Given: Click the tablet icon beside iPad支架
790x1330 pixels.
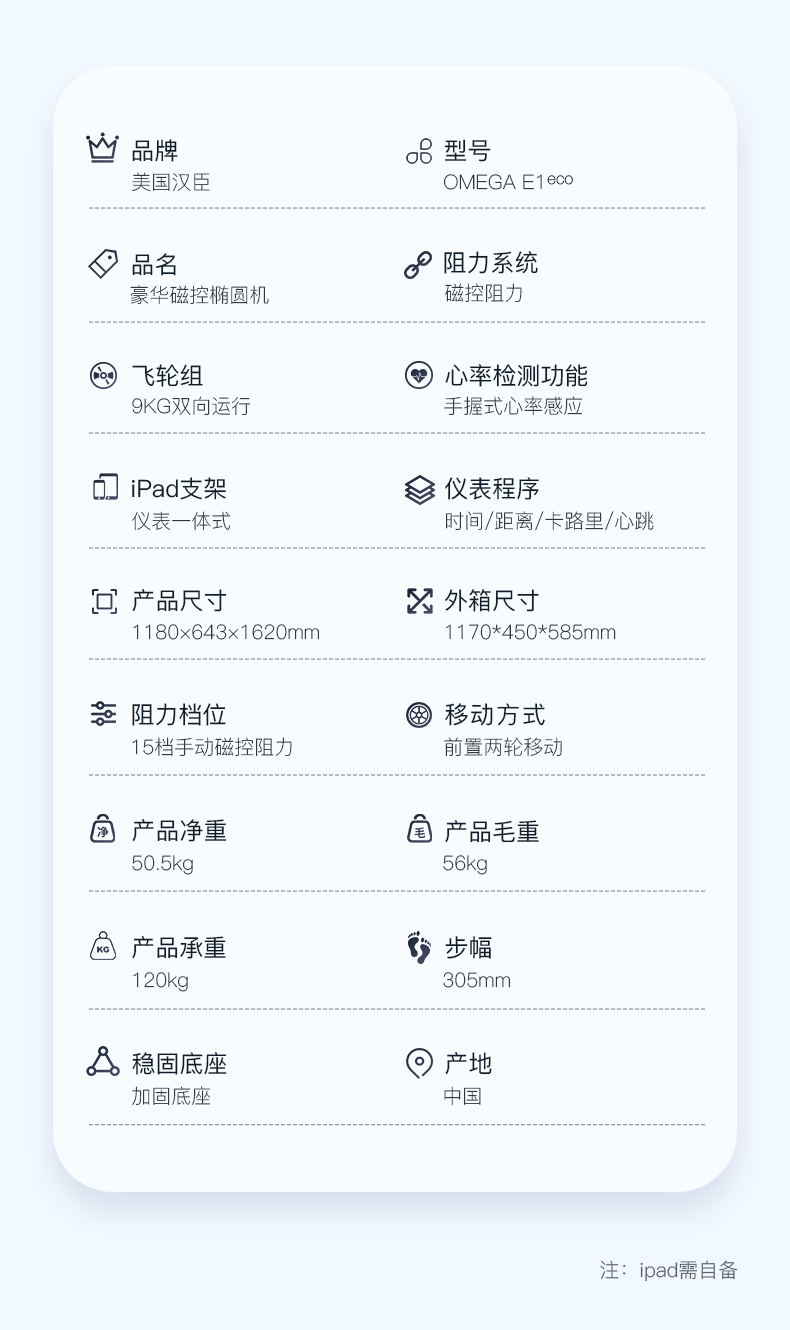Looking at the screenshot, I should point(104,488).
